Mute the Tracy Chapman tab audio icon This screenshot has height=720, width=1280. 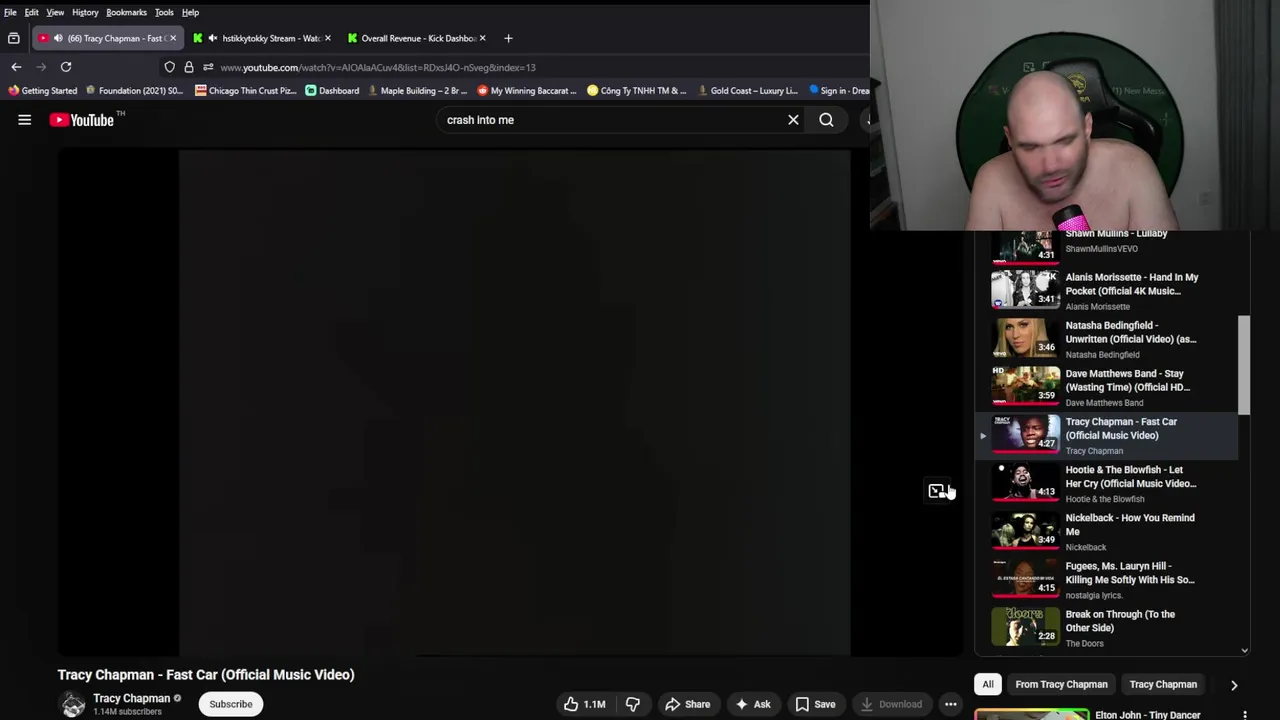[x=58, y=38]
